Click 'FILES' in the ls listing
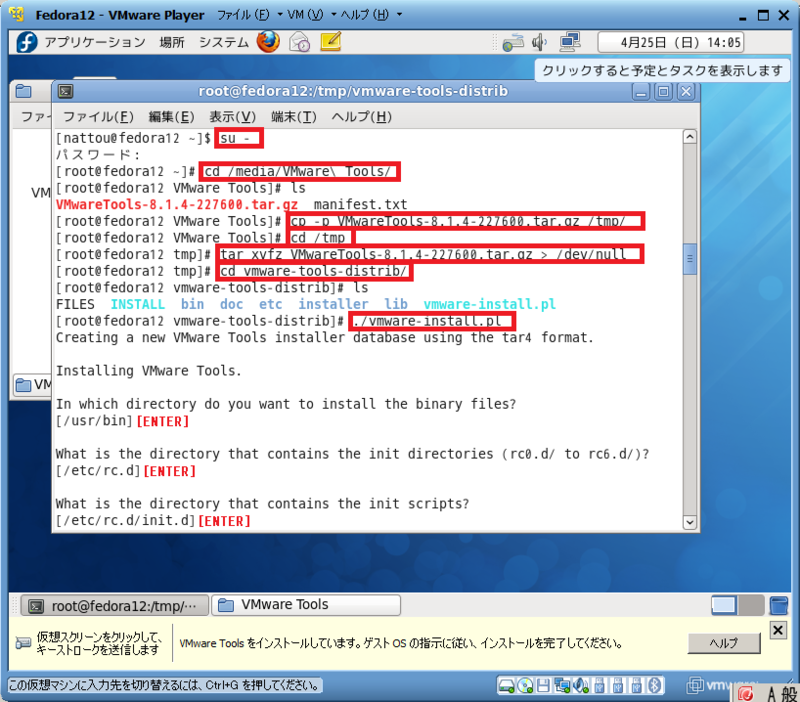 75,304
